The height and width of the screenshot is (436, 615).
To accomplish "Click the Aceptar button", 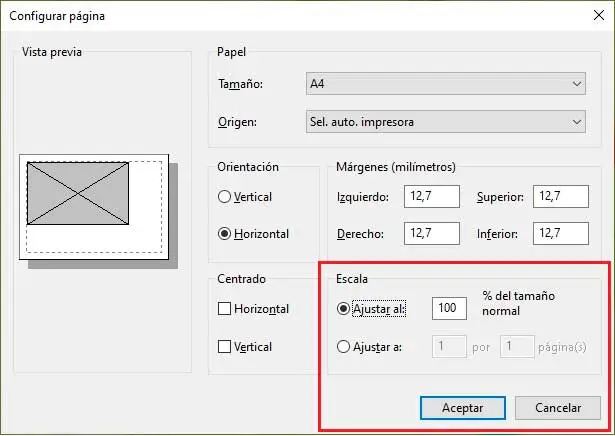I will (x=463, y=408).
